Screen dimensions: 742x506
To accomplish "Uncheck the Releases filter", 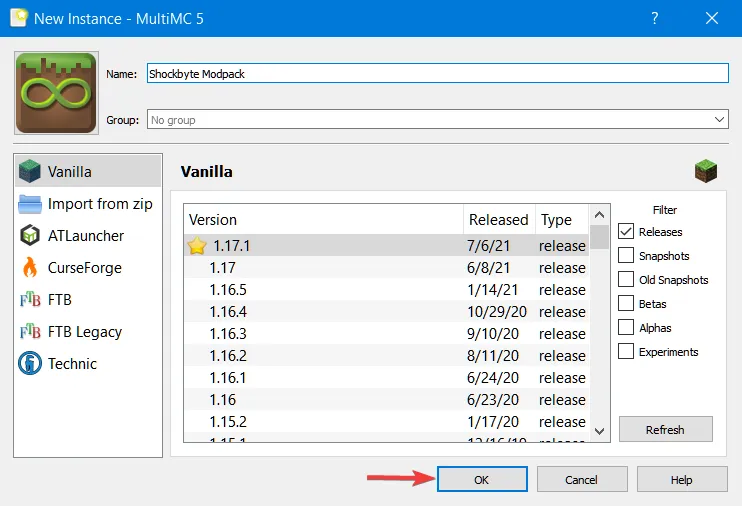I will click(626, 231).
